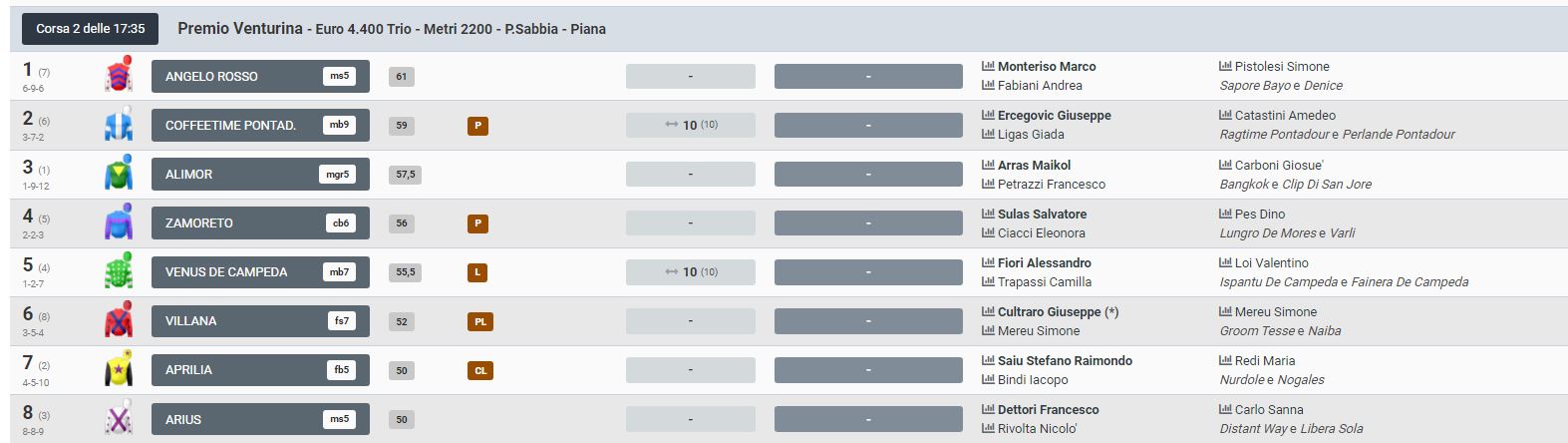Click stats icon beside Dettori Francesco
The height and width of the screenshot is (443, 1568).
[988, 409]
